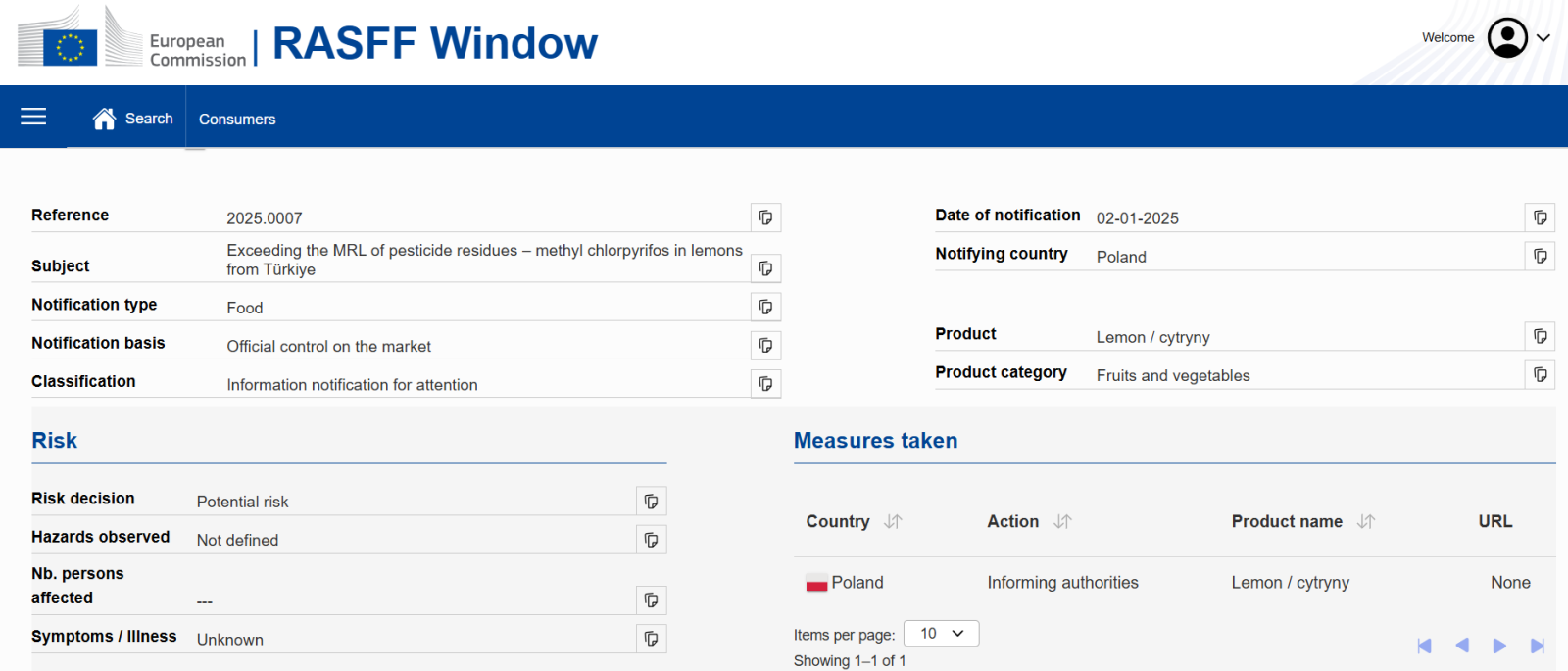This screenshot has height=671, width=1568.
Task: Copy the Product value Lemon / cytryny
Action: 1541,336
